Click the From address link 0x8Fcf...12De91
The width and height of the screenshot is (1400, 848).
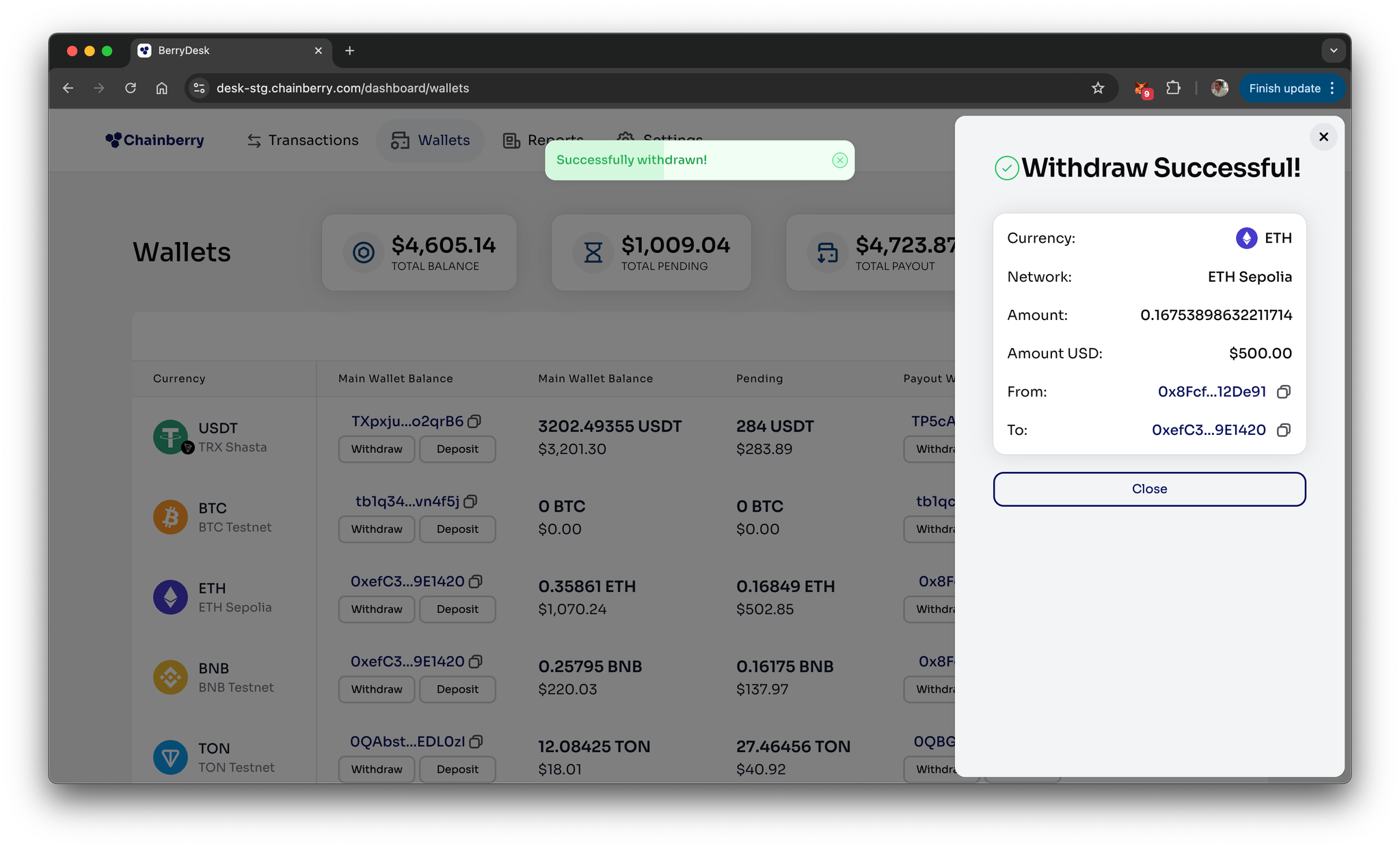coord(1211,392)
